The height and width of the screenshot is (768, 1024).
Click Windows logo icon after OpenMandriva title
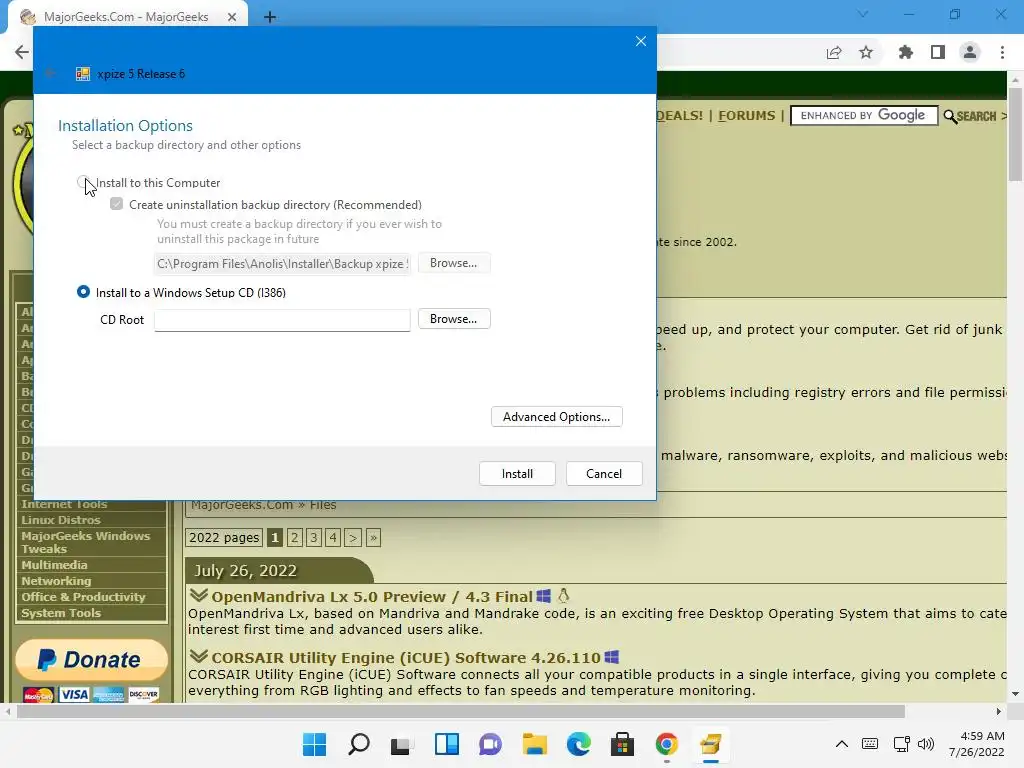click(543, 596)
